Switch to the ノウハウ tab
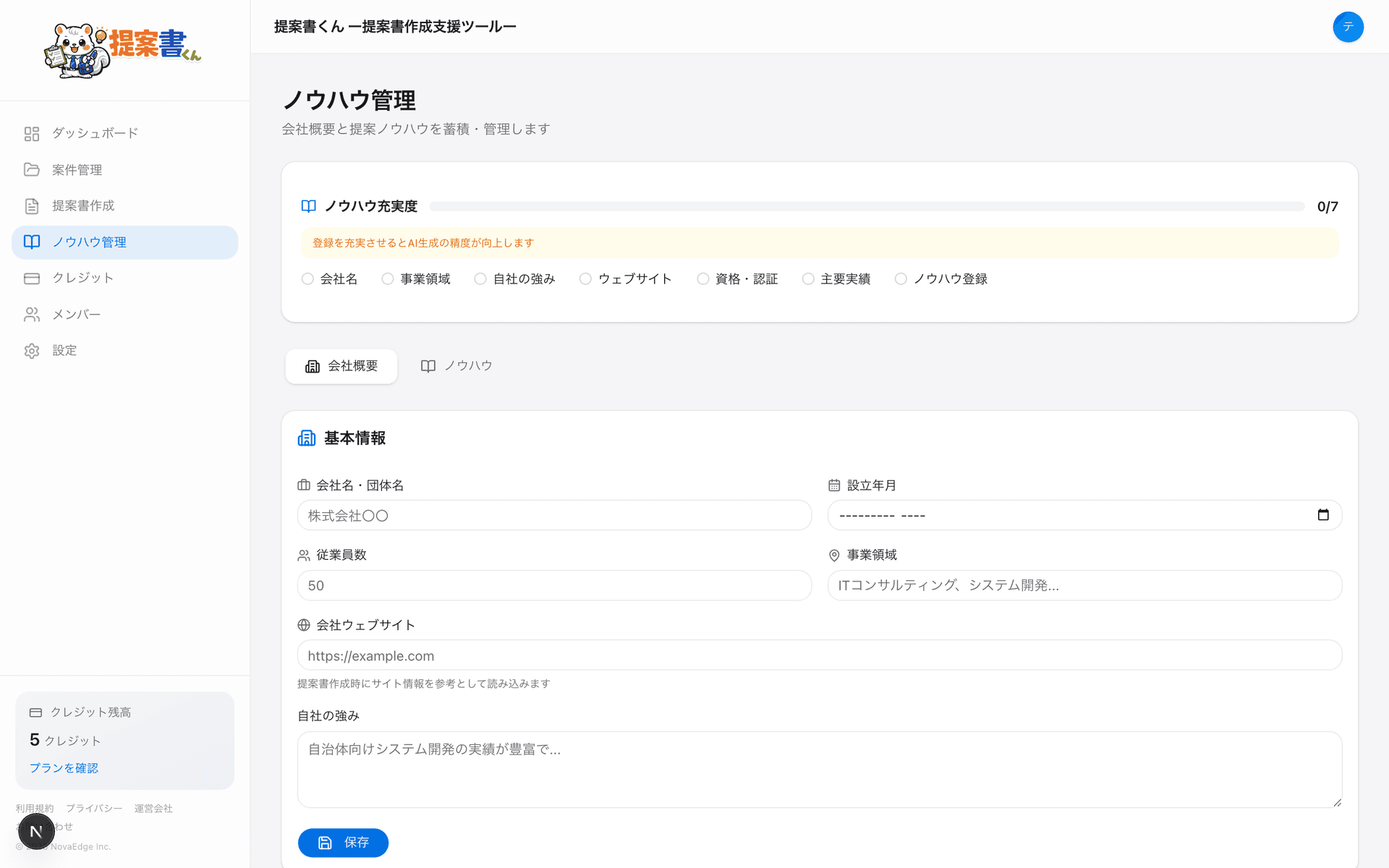Image resolution: width=1389 pixels, height=868 pixels. pyautogui.click(x=456, y=366)
